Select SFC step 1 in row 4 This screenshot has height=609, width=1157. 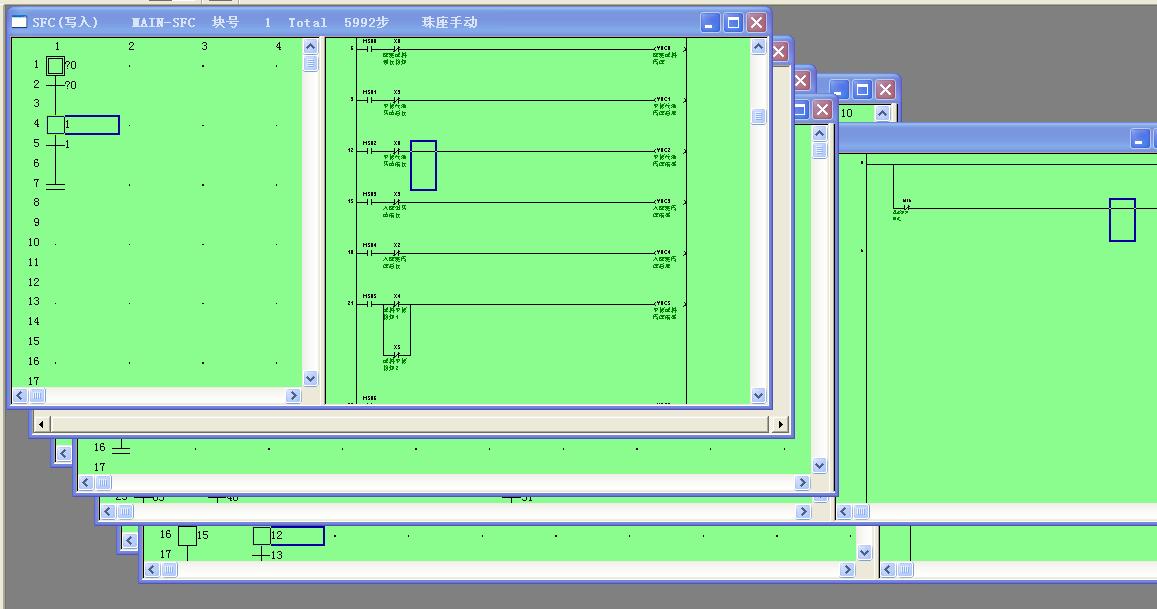tap(56, 125)
